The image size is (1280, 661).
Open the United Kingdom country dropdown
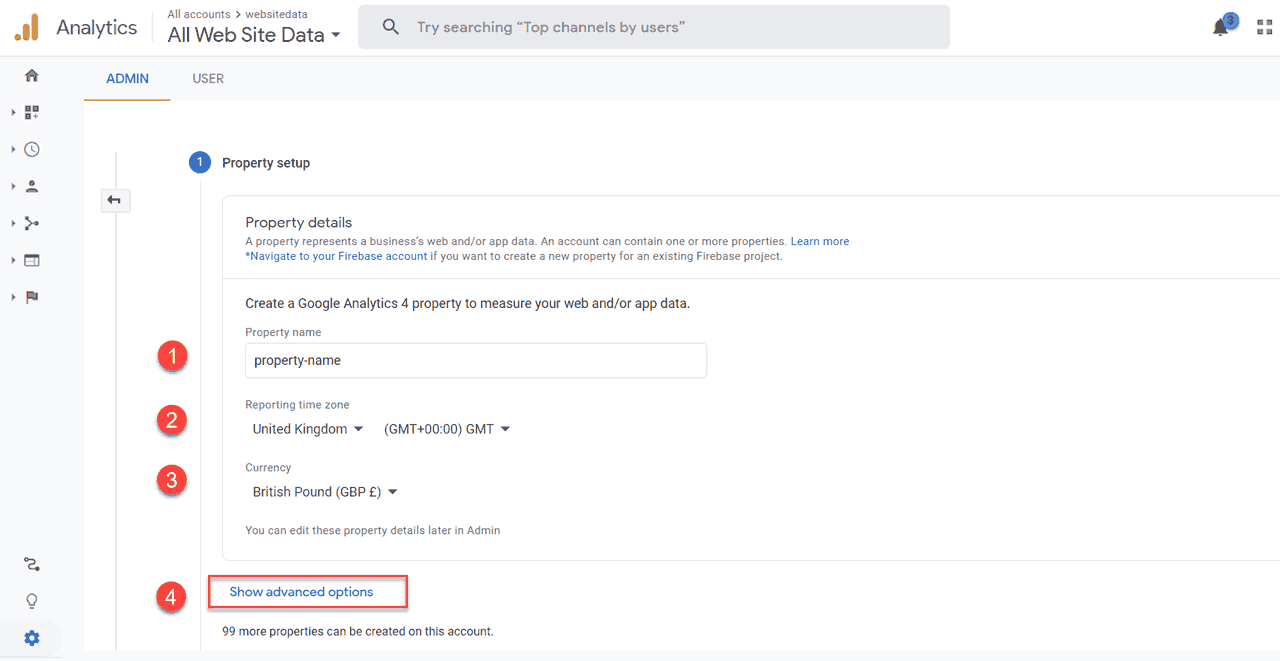(308, 429)
